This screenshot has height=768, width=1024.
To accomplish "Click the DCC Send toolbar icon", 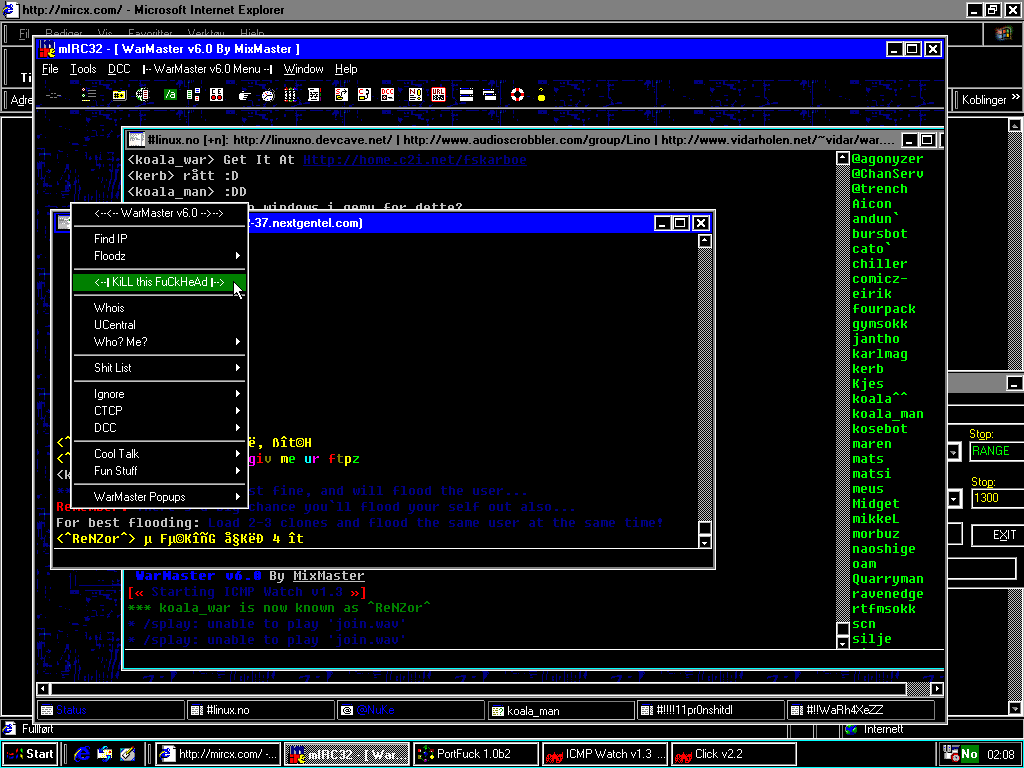I will pos(341,95).
